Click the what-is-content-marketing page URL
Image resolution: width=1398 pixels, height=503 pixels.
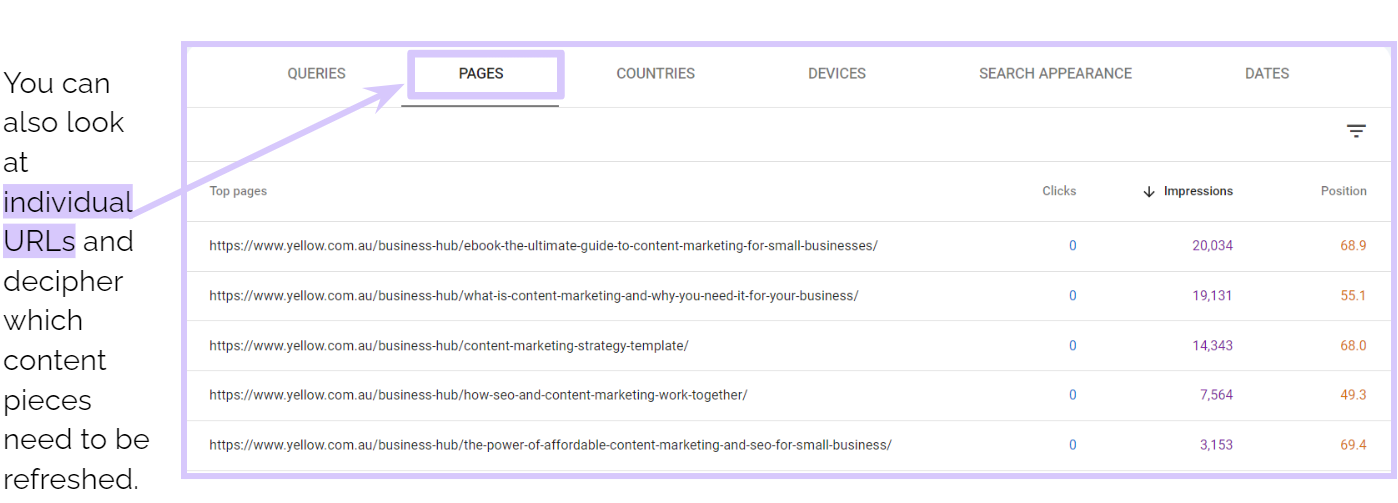tap(533, 295)
